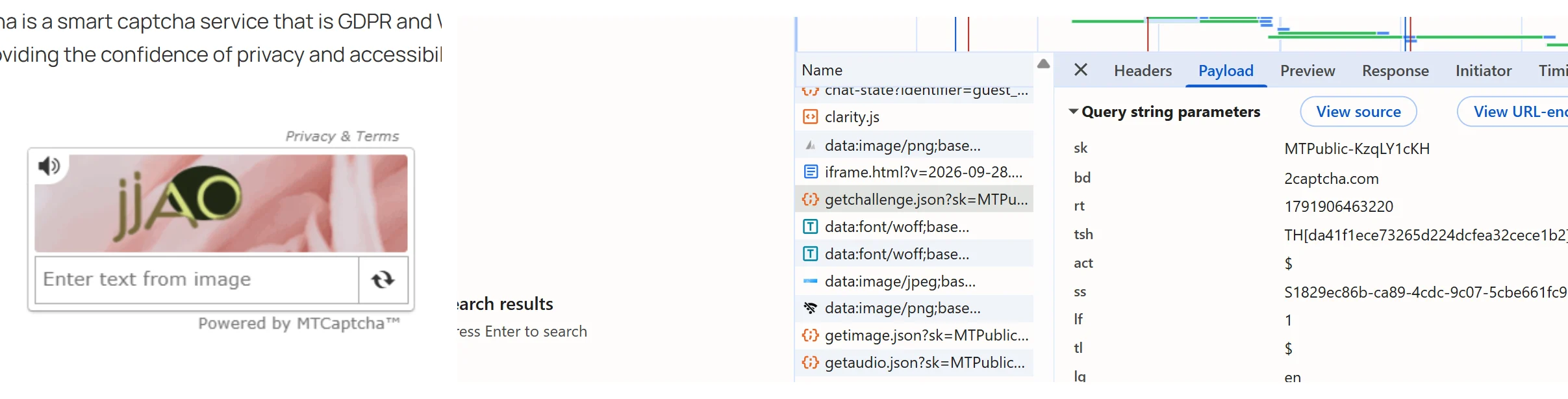Viewport: 1568px width, 399px height.
Task: Switch to the Initiator tab
Action: coord(1484,71)
